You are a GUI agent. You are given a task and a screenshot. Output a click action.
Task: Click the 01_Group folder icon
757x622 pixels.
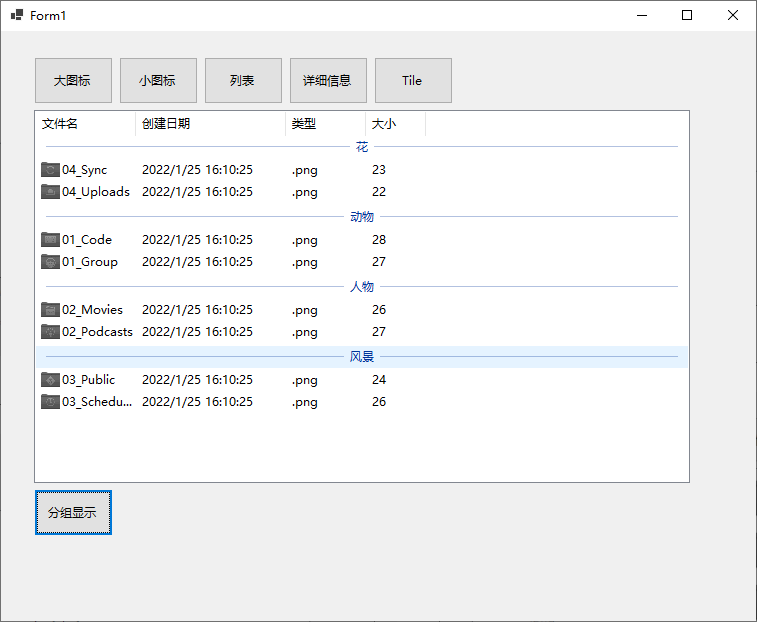click(x=50, y=262)
